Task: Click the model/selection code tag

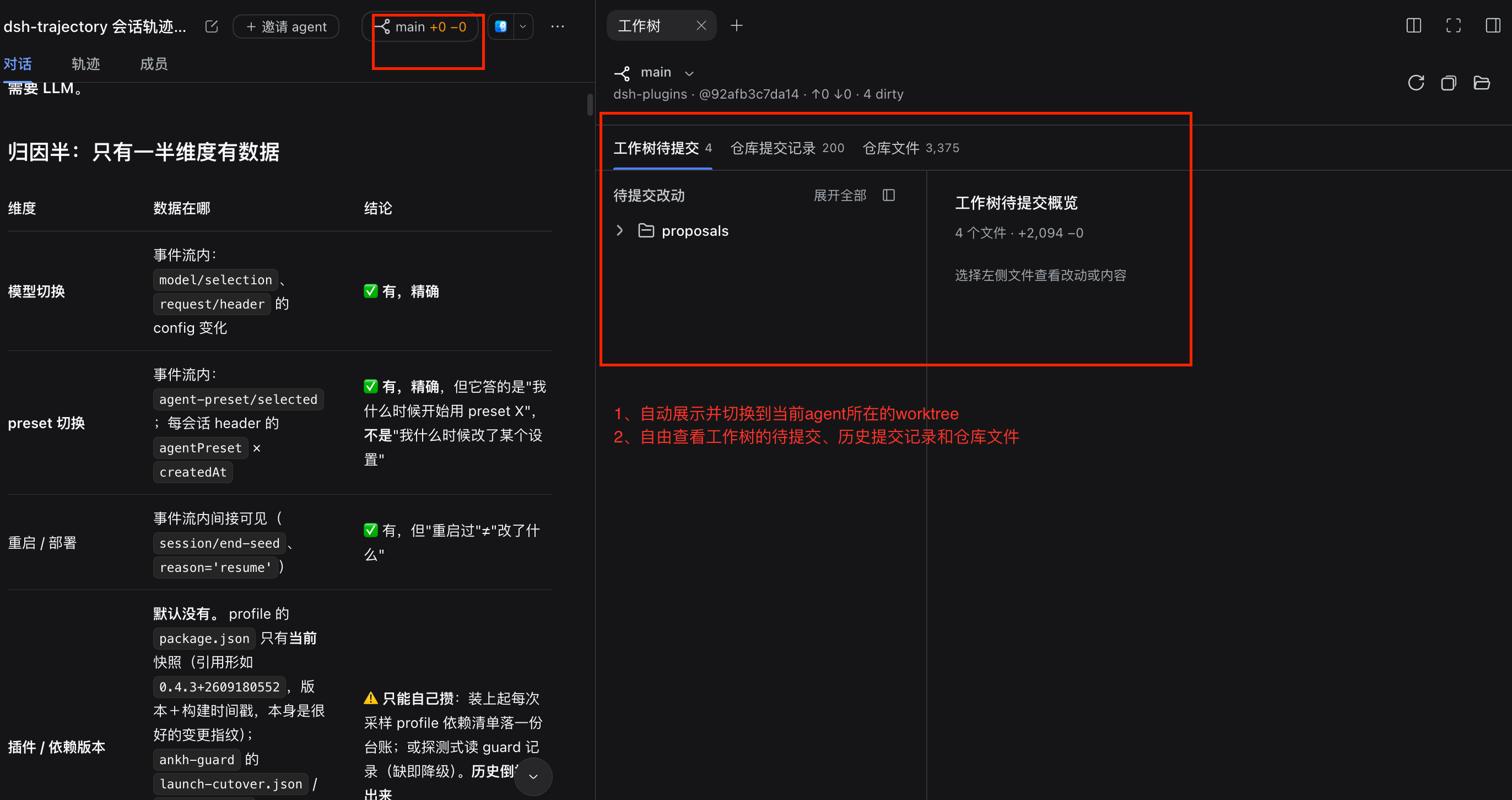Action: 215,280
